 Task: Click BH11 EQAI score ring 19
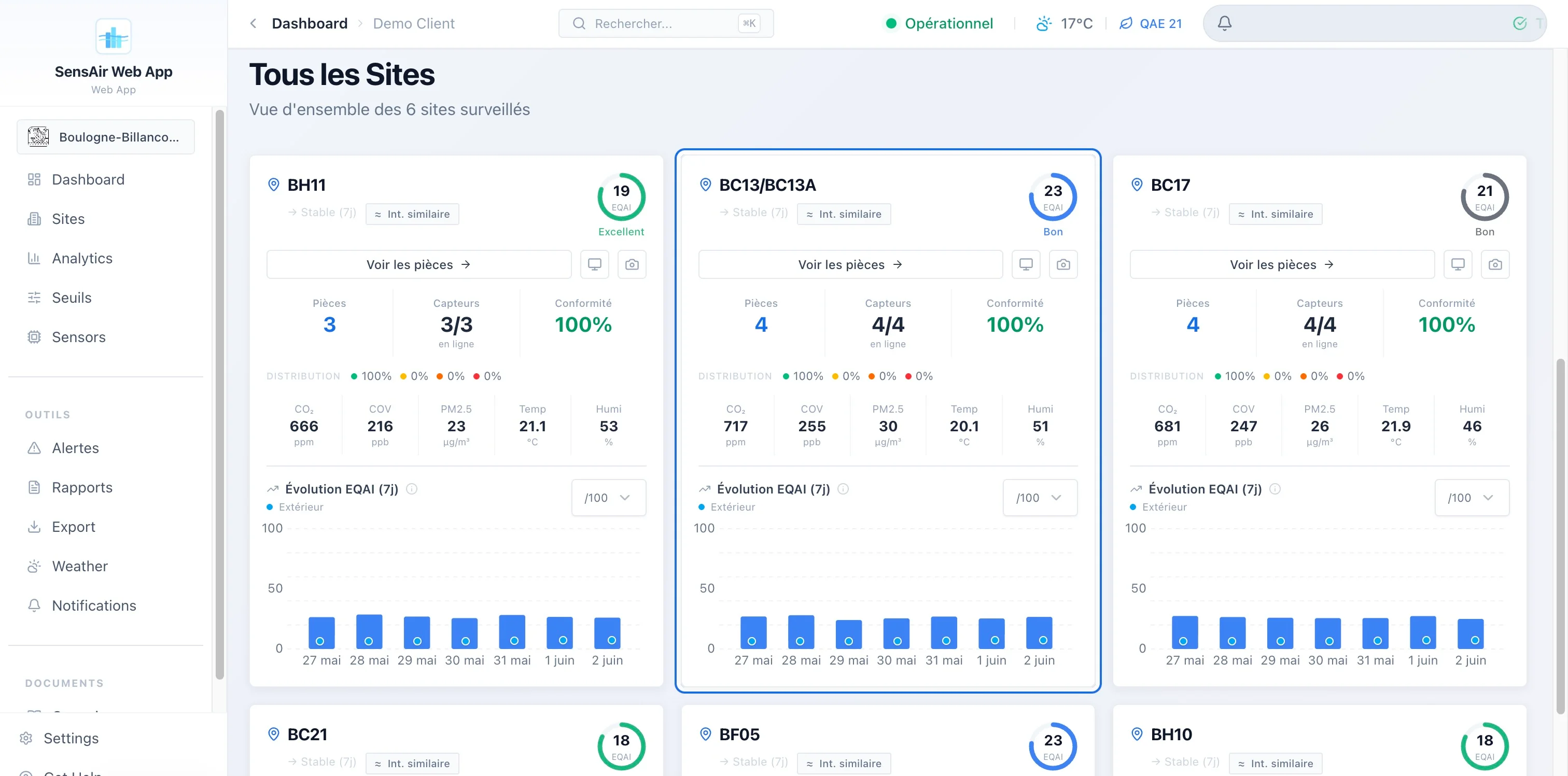click(x=621, y=196)
